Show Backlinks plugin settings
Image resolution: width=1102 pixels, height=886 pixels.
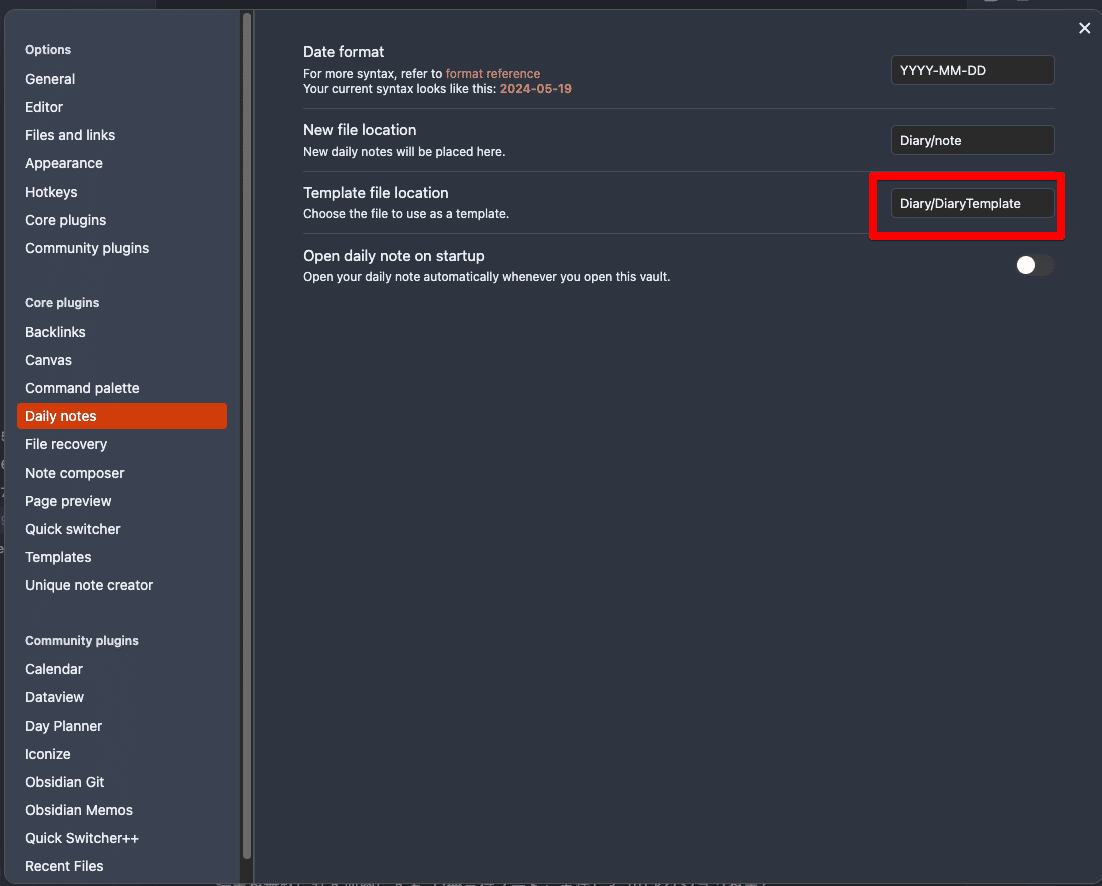55,332
